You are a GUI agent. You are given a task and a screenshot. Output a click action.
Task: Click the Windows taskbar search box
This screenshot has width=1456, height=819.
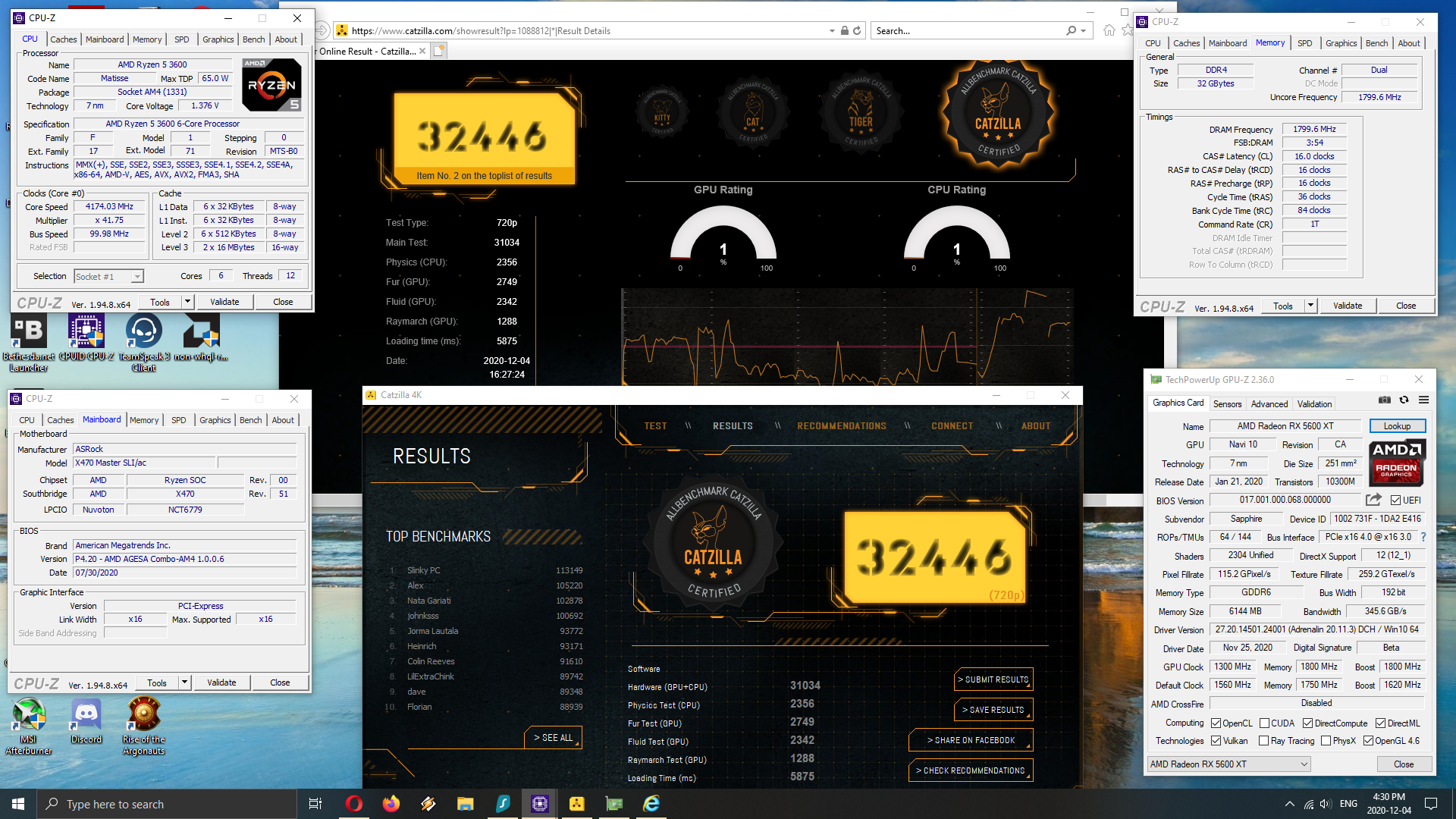(x=167, y=804)
